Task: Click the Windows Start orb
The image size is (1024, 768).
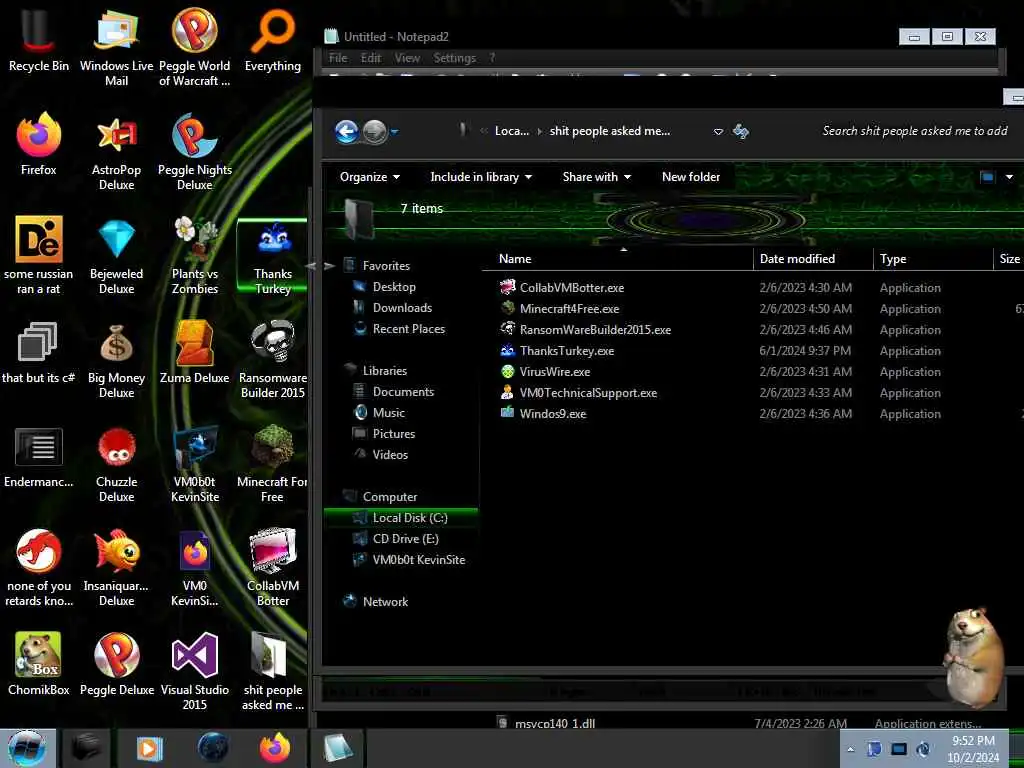Action: (27, 748)
